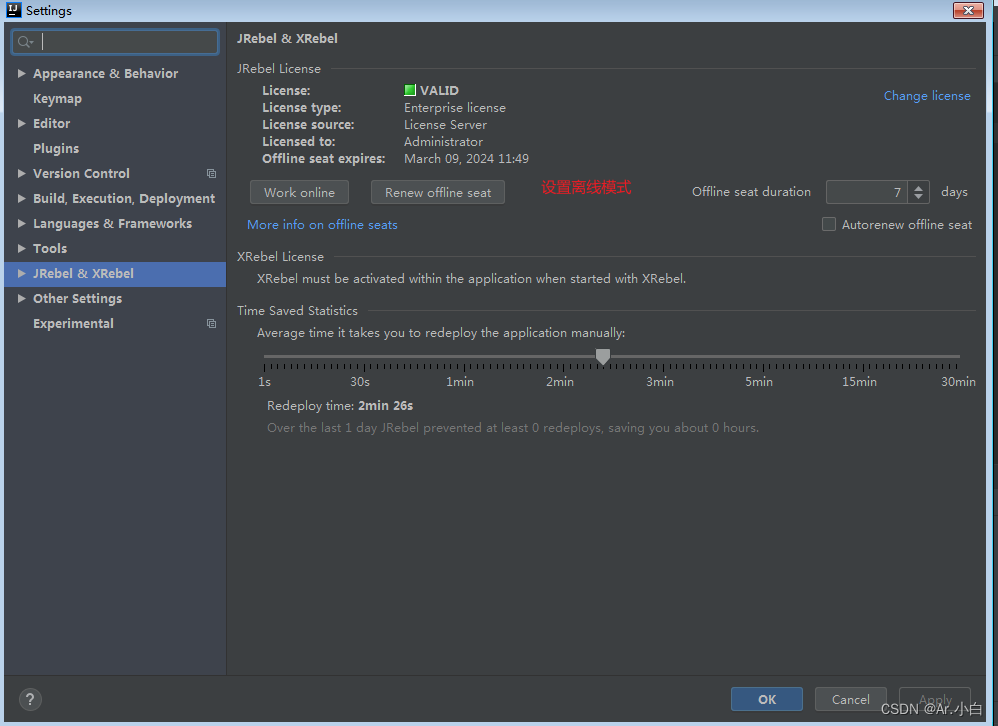Select Keymap in the settings tree
998x726 pixels.
coord(57,99)
